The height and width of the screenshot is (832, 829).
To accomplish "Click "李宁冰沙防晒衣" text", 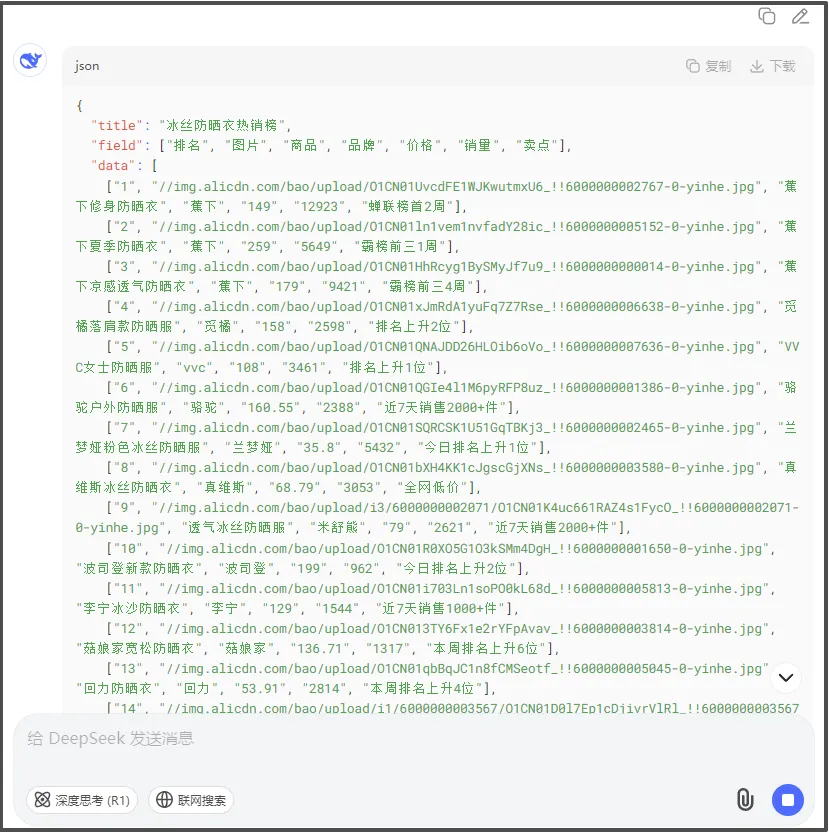I will point(132,608).
